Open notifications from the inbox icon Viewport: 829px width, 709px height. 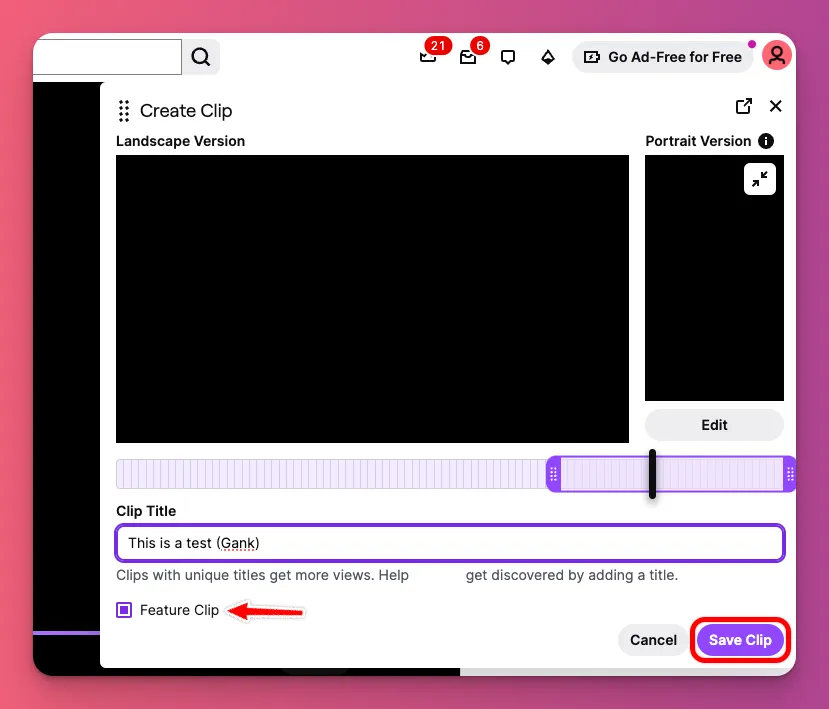click(427, 57)
